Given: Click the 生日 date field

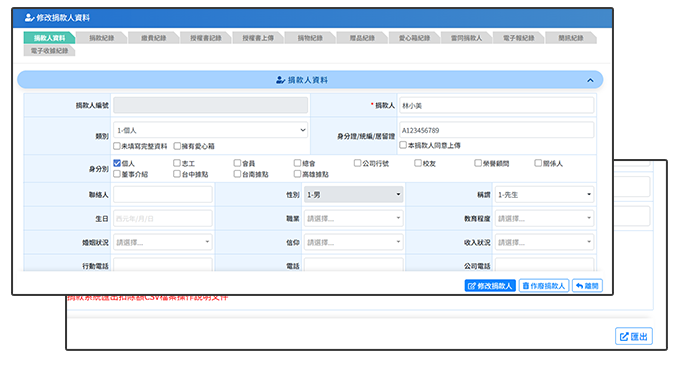Looking at the screenshot, I should [162, 218].
